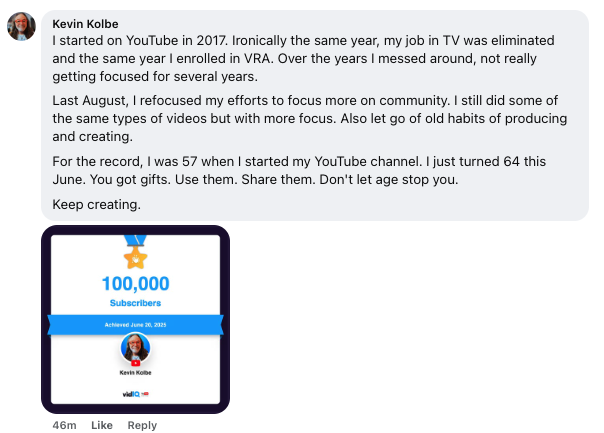Viewport: 604px width, 433px height.
Task: Click the vidIQ logo in the image
Action: (x=131, y=394)
